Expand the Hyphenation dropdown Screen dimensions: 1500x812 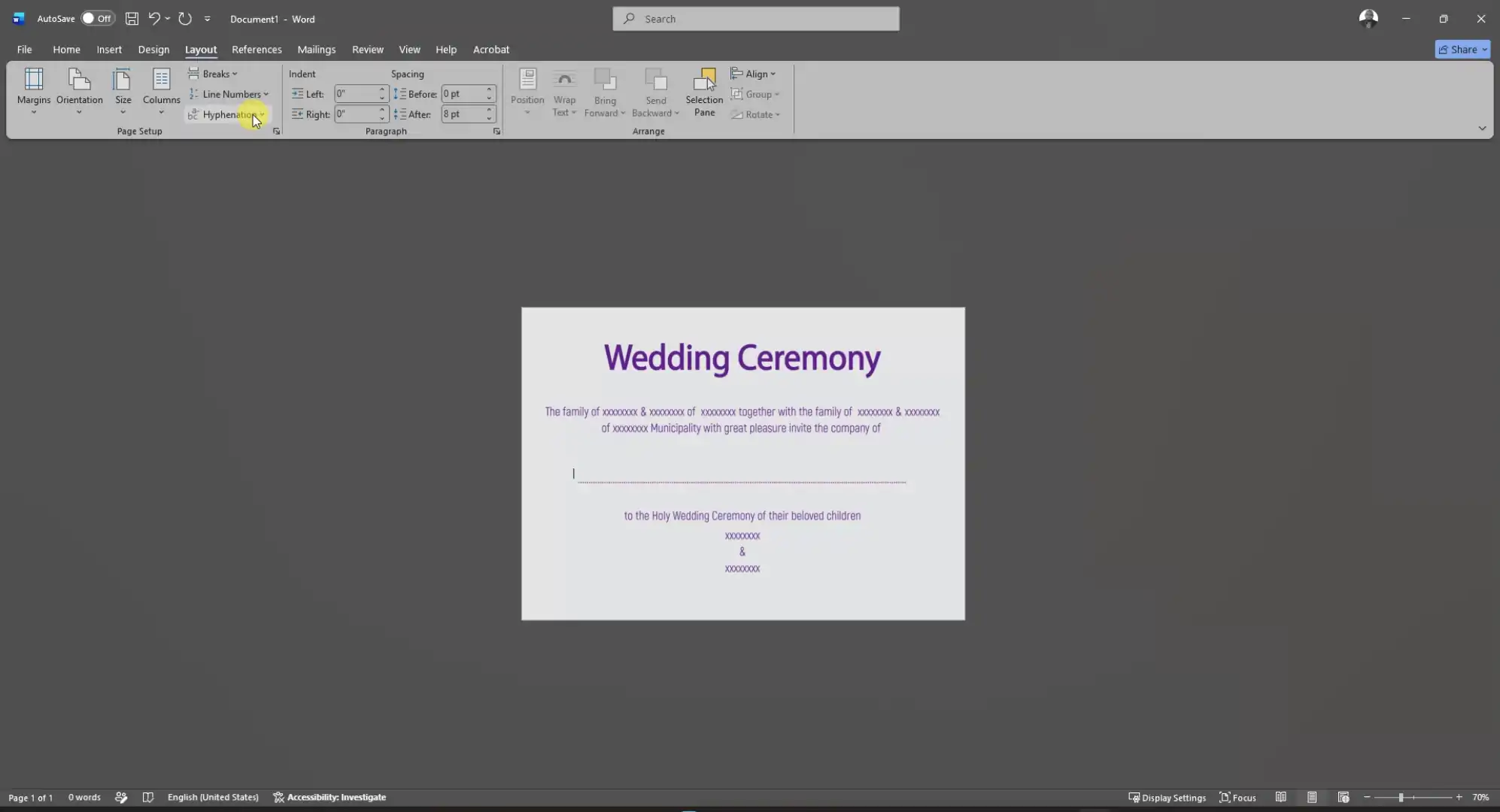[226, 114]
